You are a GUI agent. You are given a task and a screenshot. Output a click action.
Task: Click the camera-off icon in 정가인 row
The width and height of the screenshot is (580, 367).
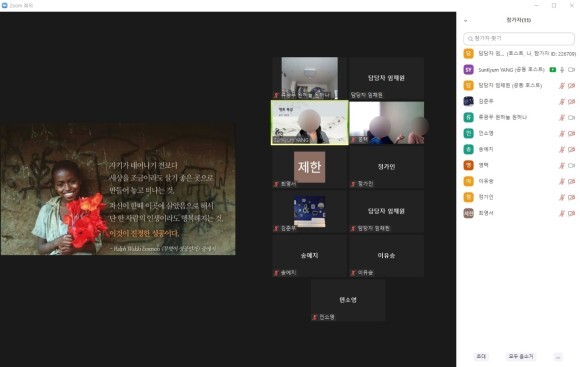click(x=571, y=197)
